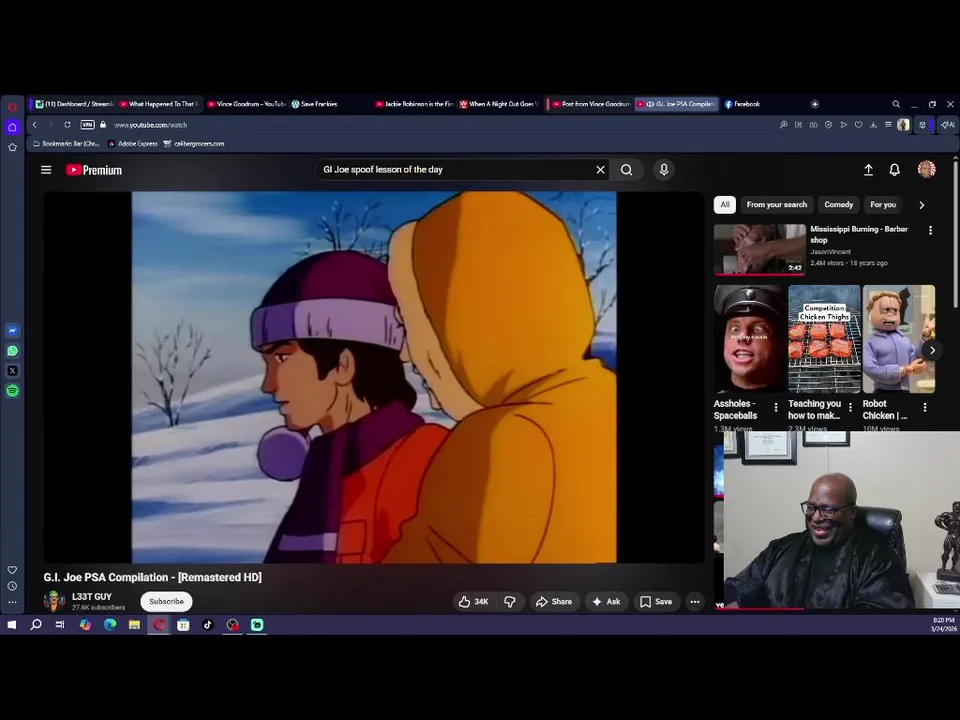This screenshot has height=720, width=960.
Task: Open Mississippi Burning Barber shop video thumbnail
Action: 759,249
